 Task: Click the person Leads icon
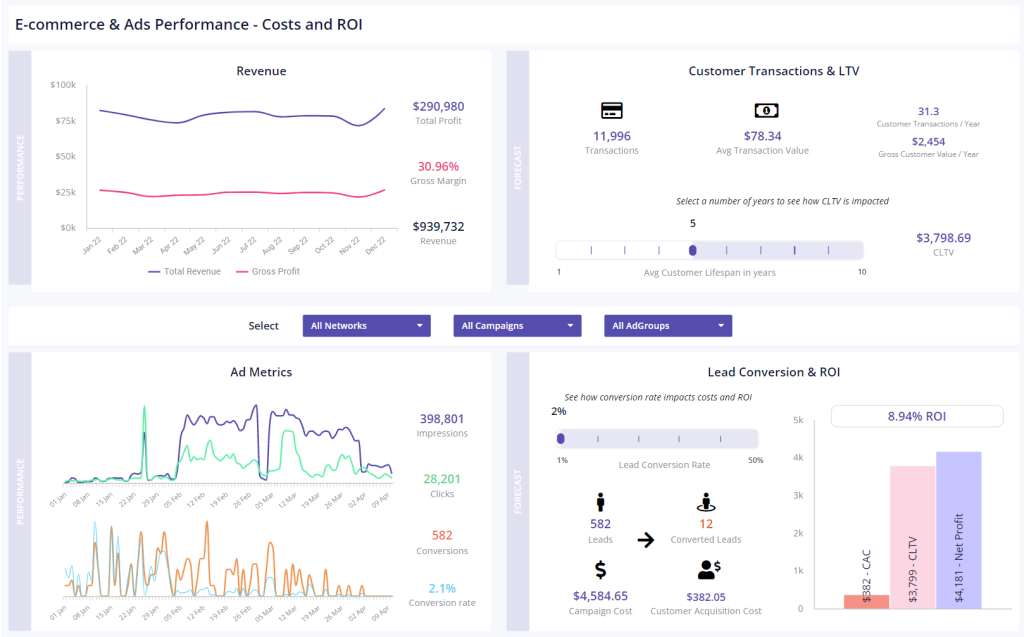coord(600,502)
